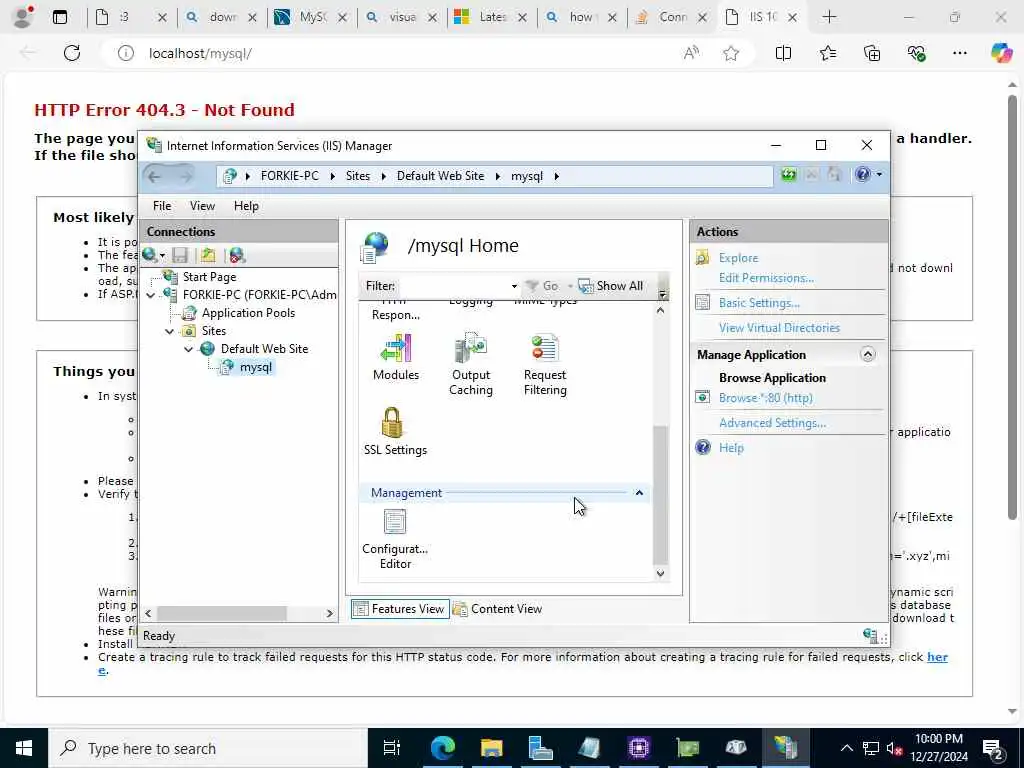Open the Filter dropdown arrow
Screen dimensions: 1024x768
click(514, 286)
